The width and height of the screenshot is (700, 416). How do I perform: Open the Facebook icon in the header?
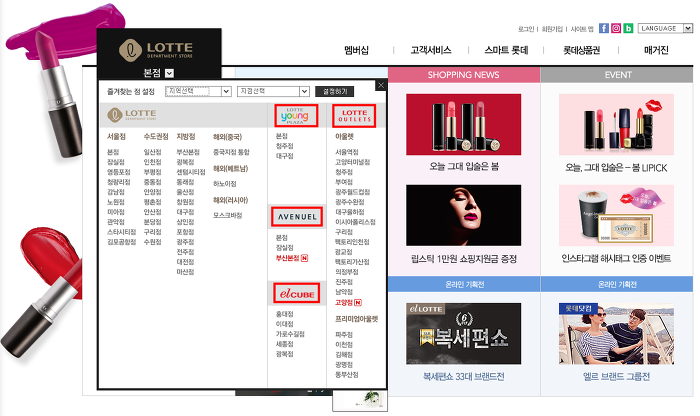pyautogui.click(x=604, y=28)
